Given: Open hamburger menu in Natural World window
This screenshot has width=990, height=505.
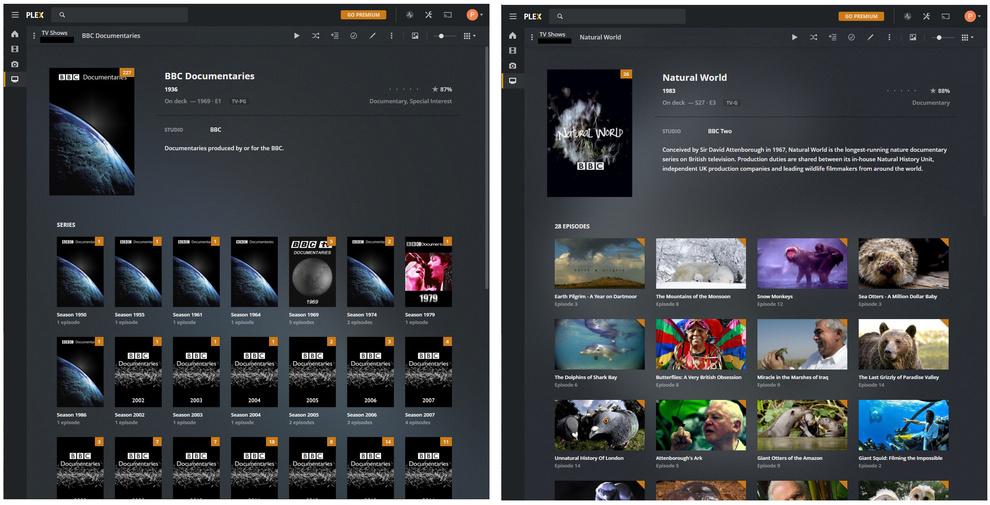Looking at the screenshot, I should coord(513,16).
